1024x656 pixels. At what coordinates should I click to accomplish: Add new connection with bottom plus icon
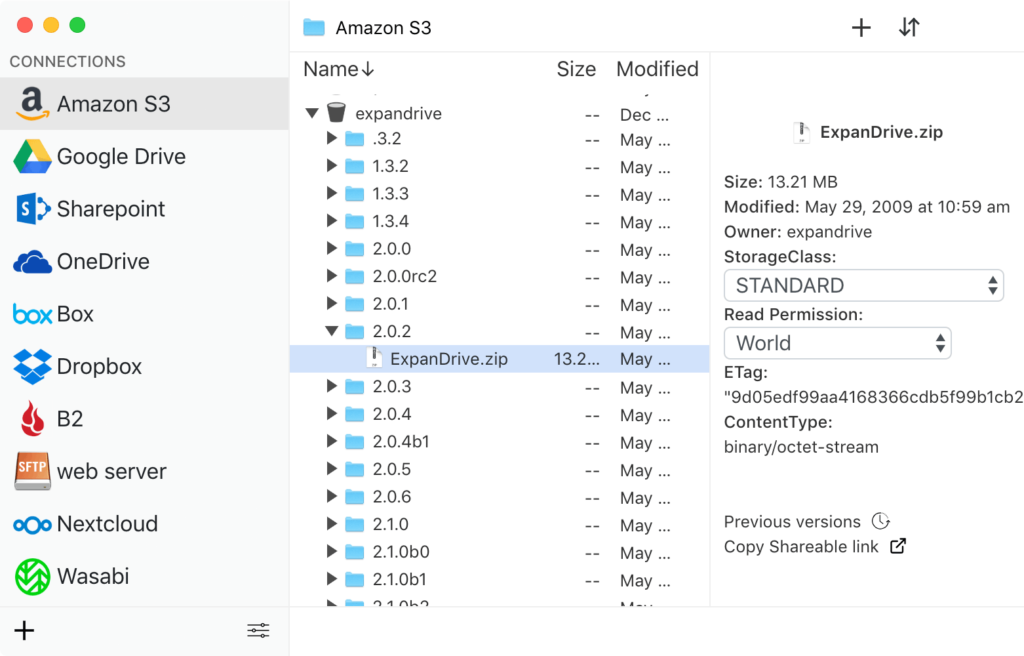tap(24, 630)
